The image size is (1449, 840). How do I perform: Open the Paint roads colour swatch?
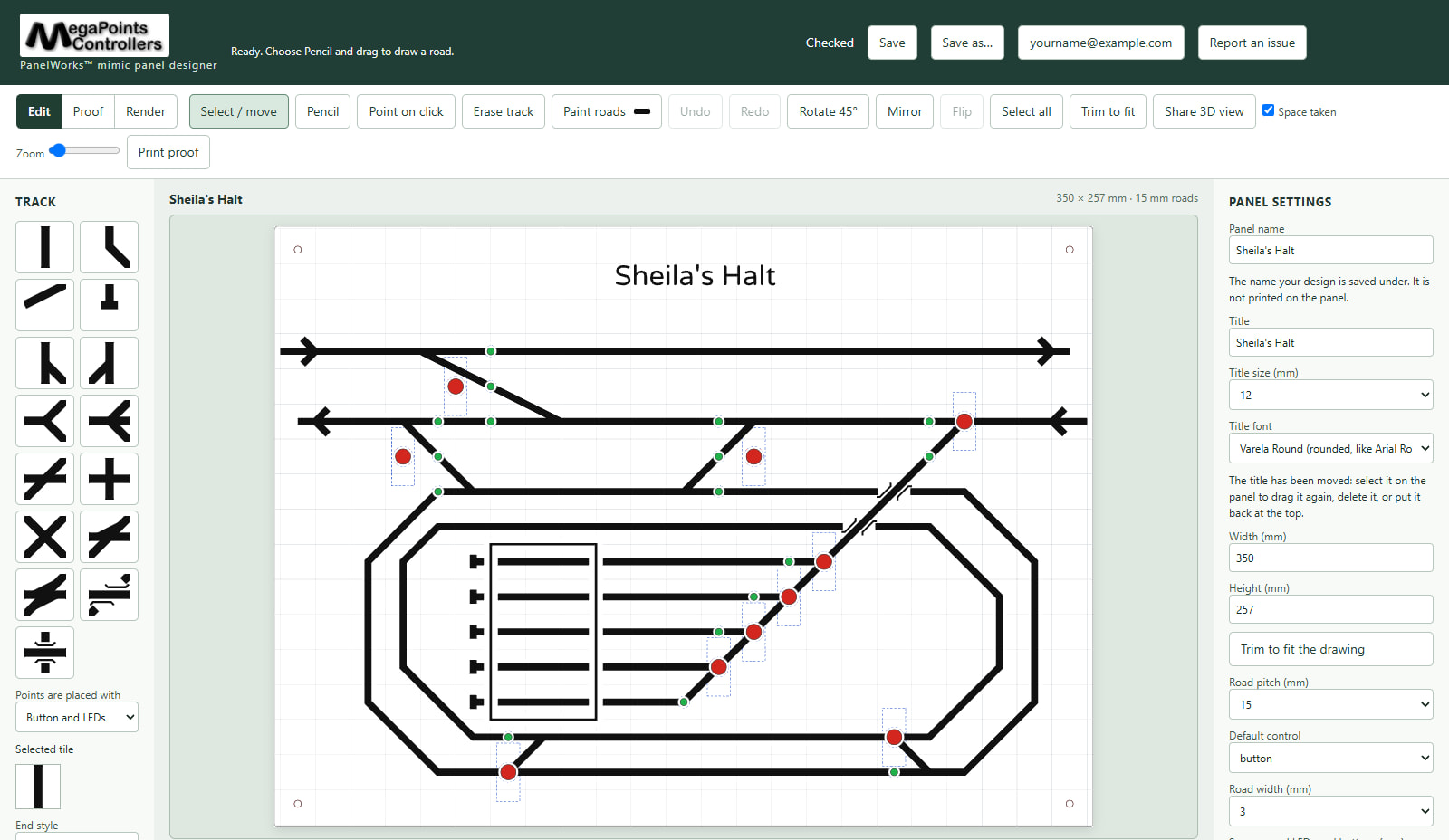[x=642, y=111]
